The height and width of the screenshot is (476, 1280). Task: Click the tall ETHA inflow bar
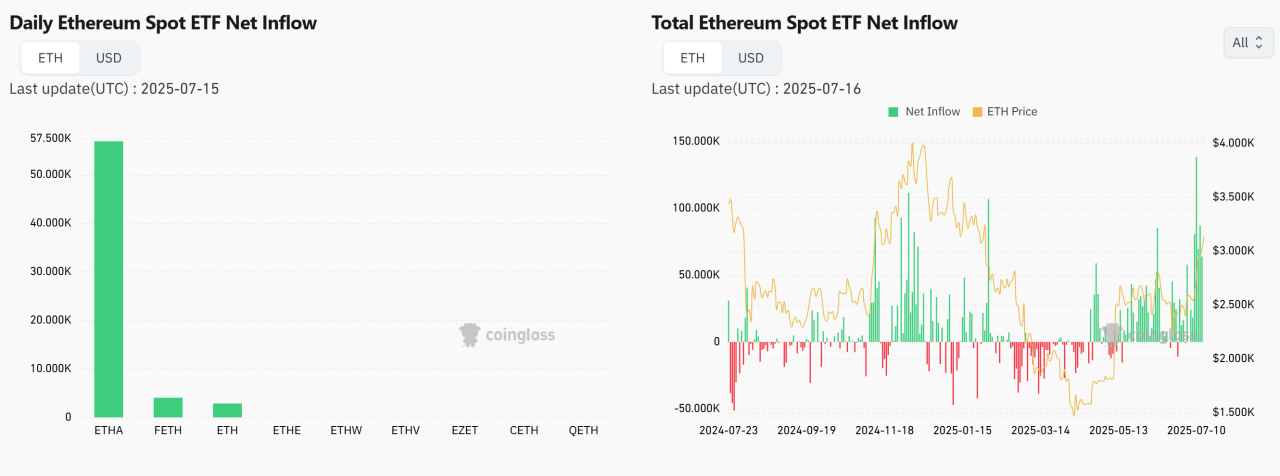click(x=109, y=278)
